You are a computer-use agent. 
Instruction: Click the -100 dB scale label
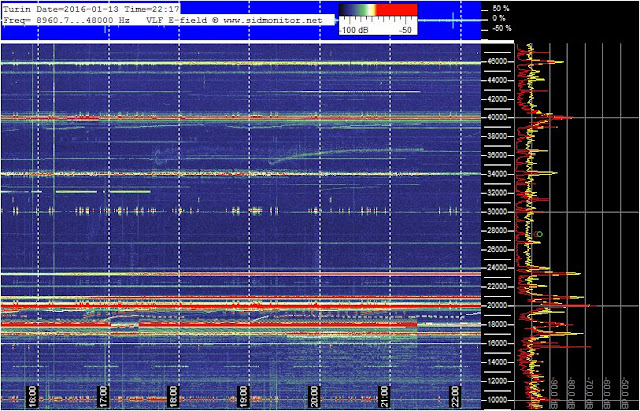pyautogui.click(x=354, y=31)
